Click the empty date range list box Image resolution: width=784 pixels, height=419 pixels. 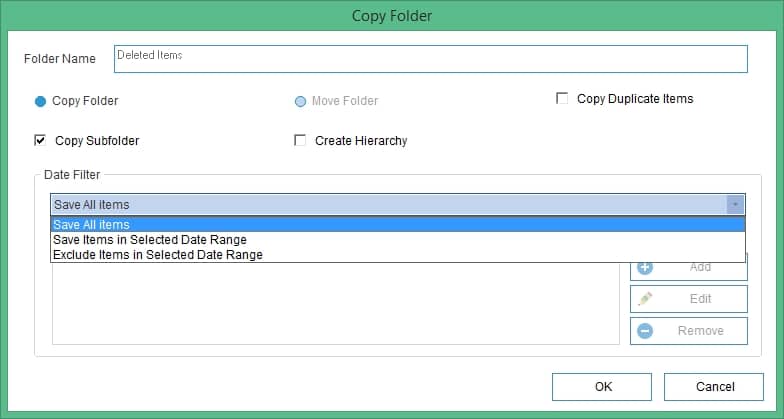coord(336,303)
